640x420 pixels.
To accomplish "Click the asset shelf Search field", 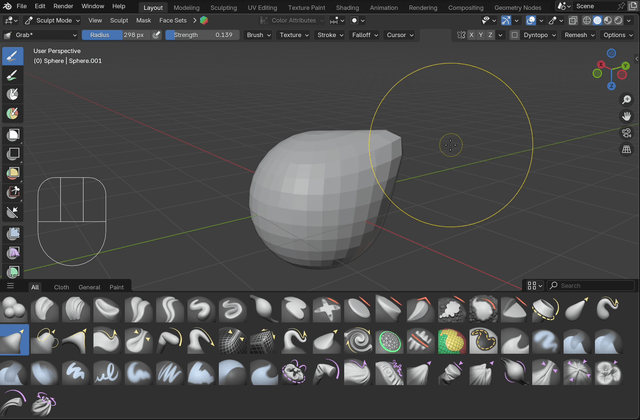I will click(x=591, y=286).
